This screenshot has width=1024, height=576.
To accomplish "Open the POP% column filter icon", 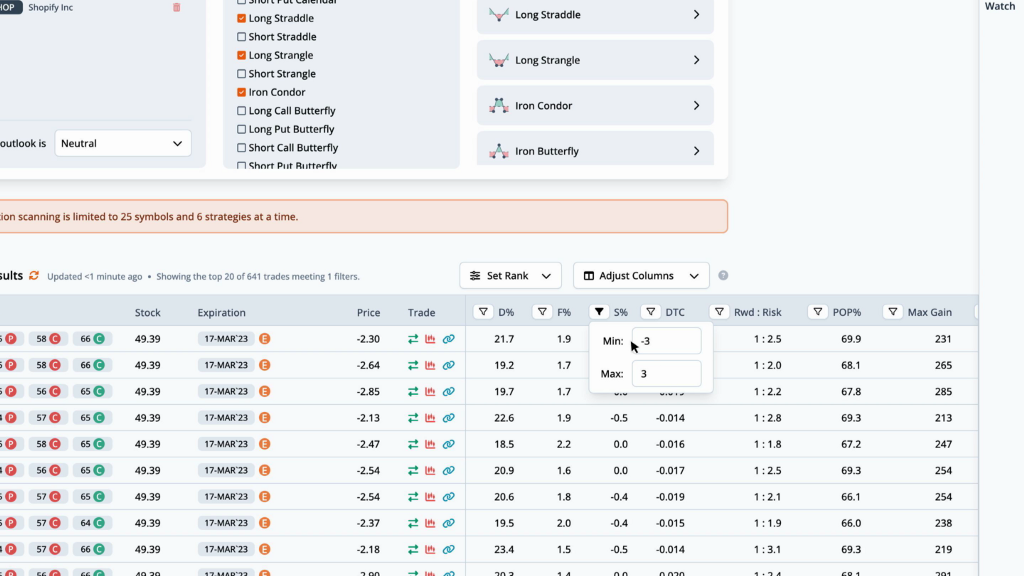I will coord(817,312).
